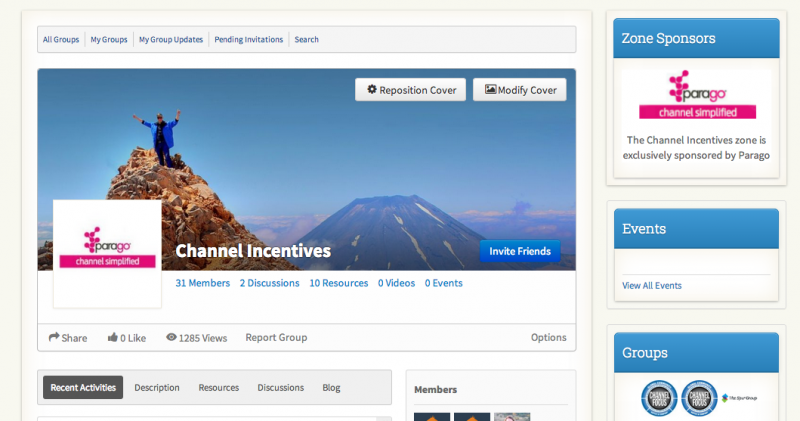Open the group Options menu

[x=548, y=337]
